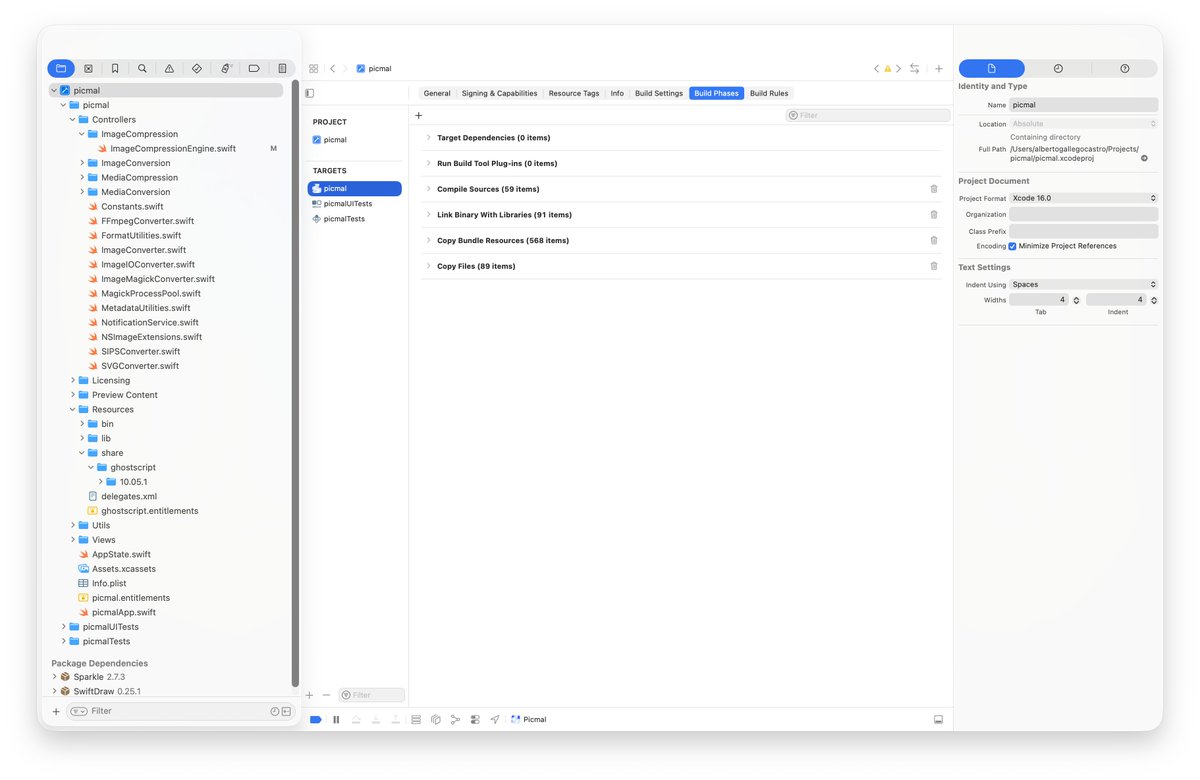Open the Issue navigator warning icon

click(169, 68)
